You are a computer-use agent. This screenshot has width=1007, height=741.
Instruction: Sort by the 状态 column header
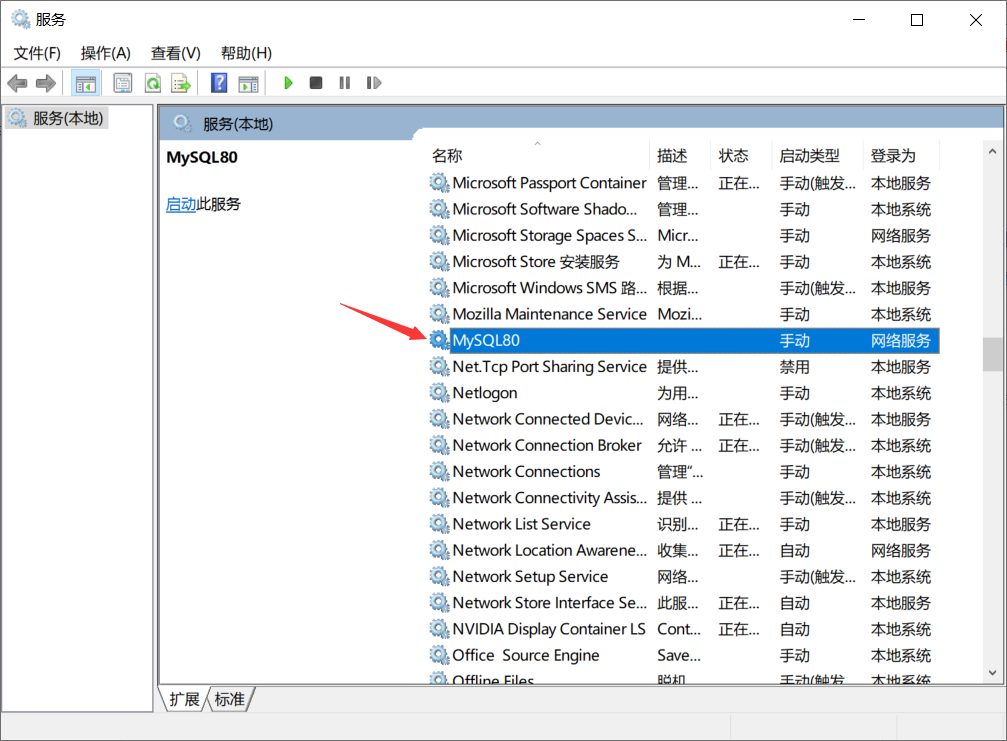click(x=740, y=155)
